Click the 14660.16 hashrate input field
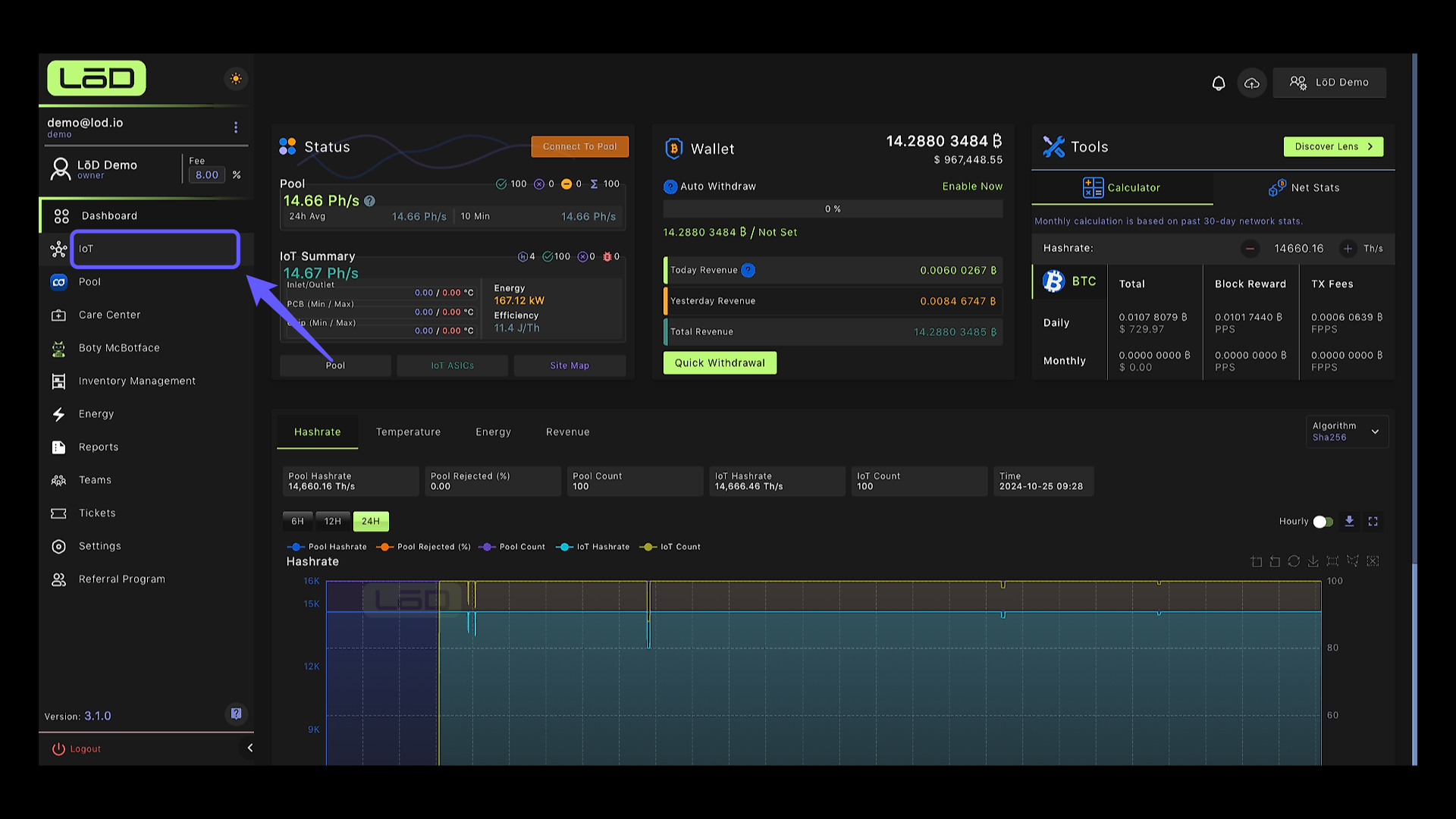Image resolution: width=1456 pixels, height=819 pixels. click(1298, 249)
